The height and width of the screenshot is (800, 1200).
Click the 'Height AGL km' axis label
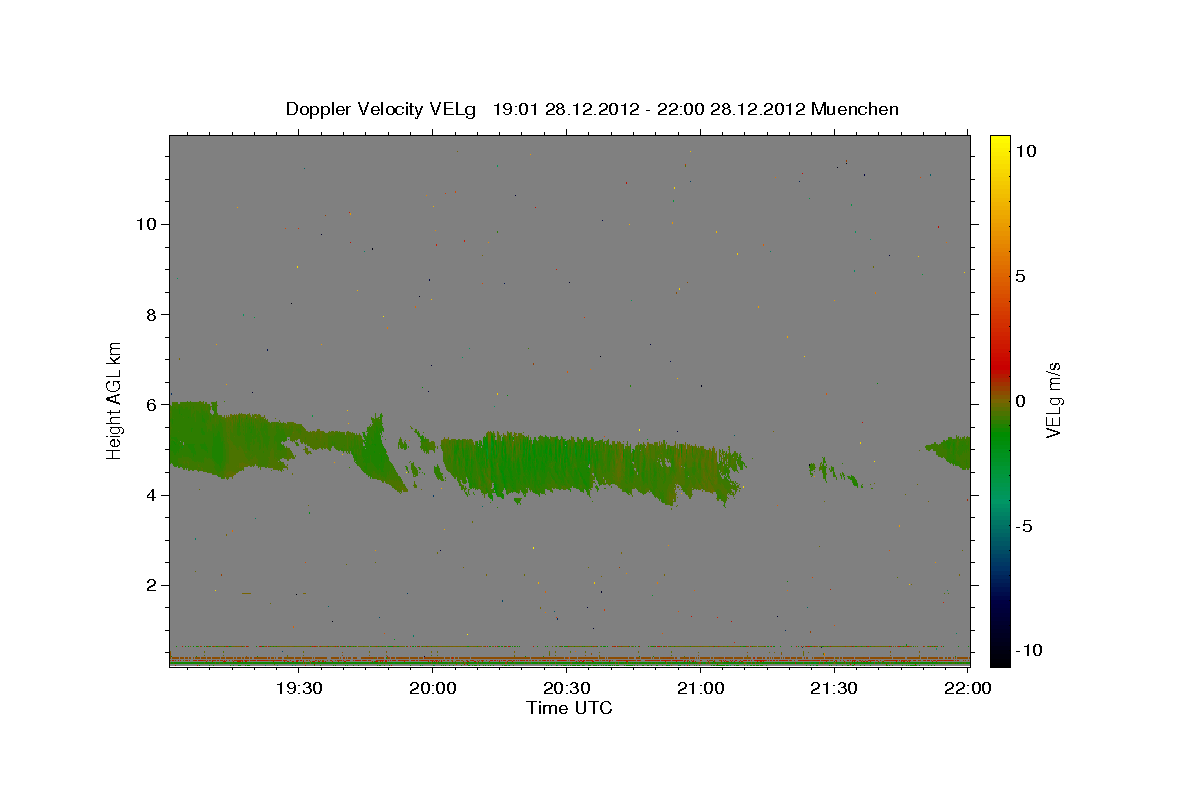pyautogui.click(x=115, y=400)
